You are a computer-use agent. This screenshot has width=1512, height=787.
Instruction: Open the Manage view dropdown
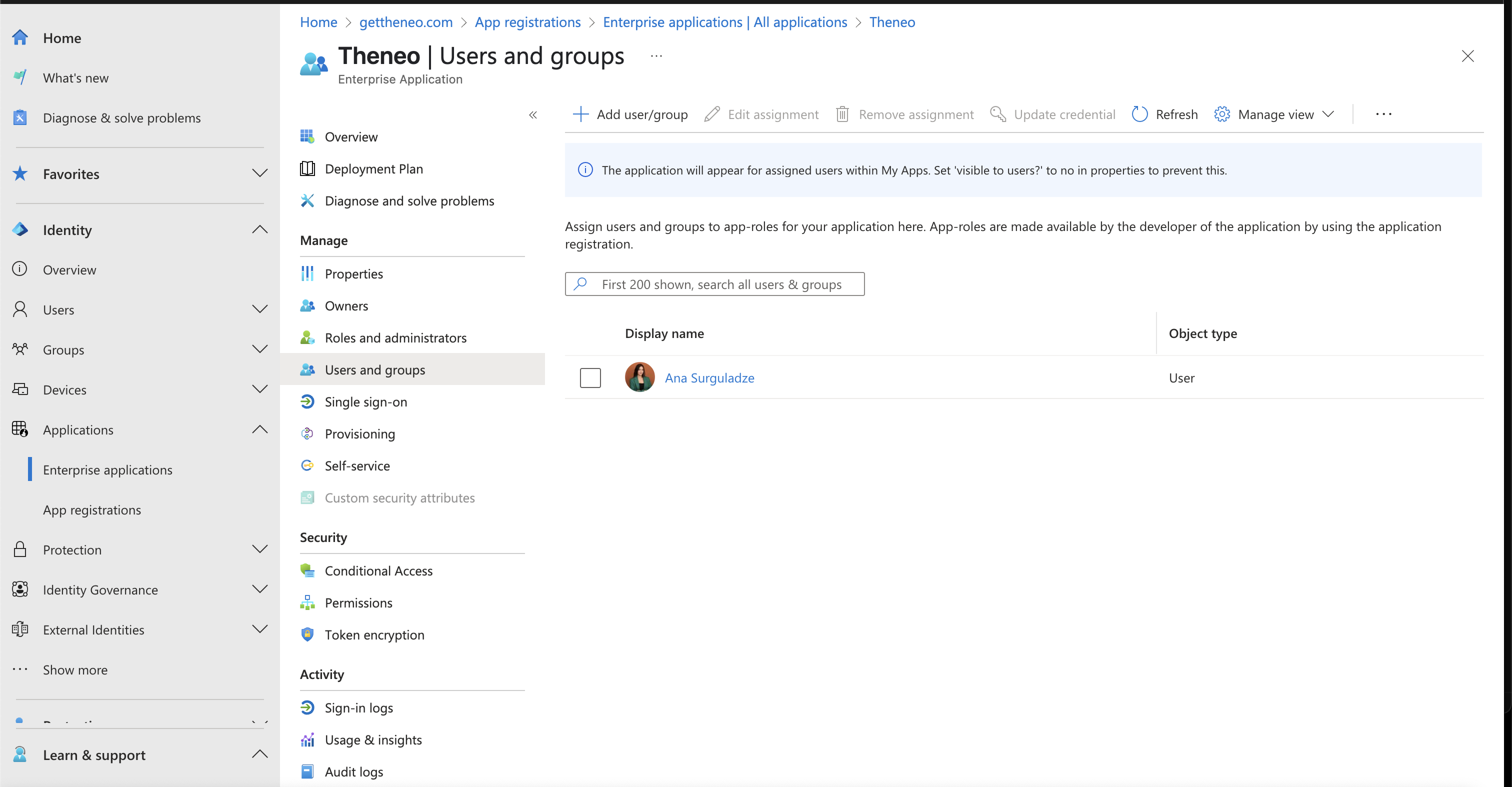[1275, 114]
